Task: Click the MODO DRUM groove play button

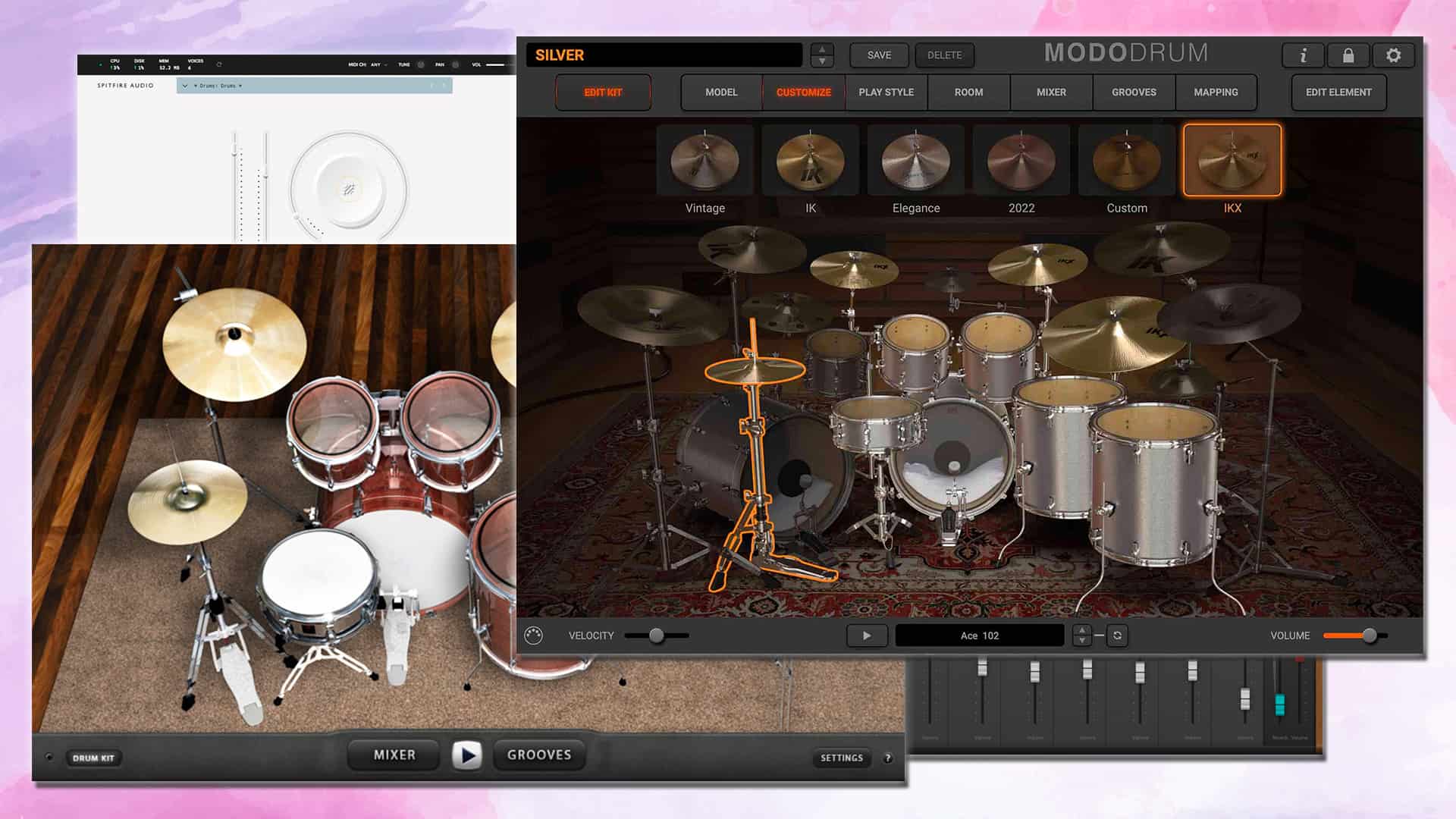Action: click(867, 635)
